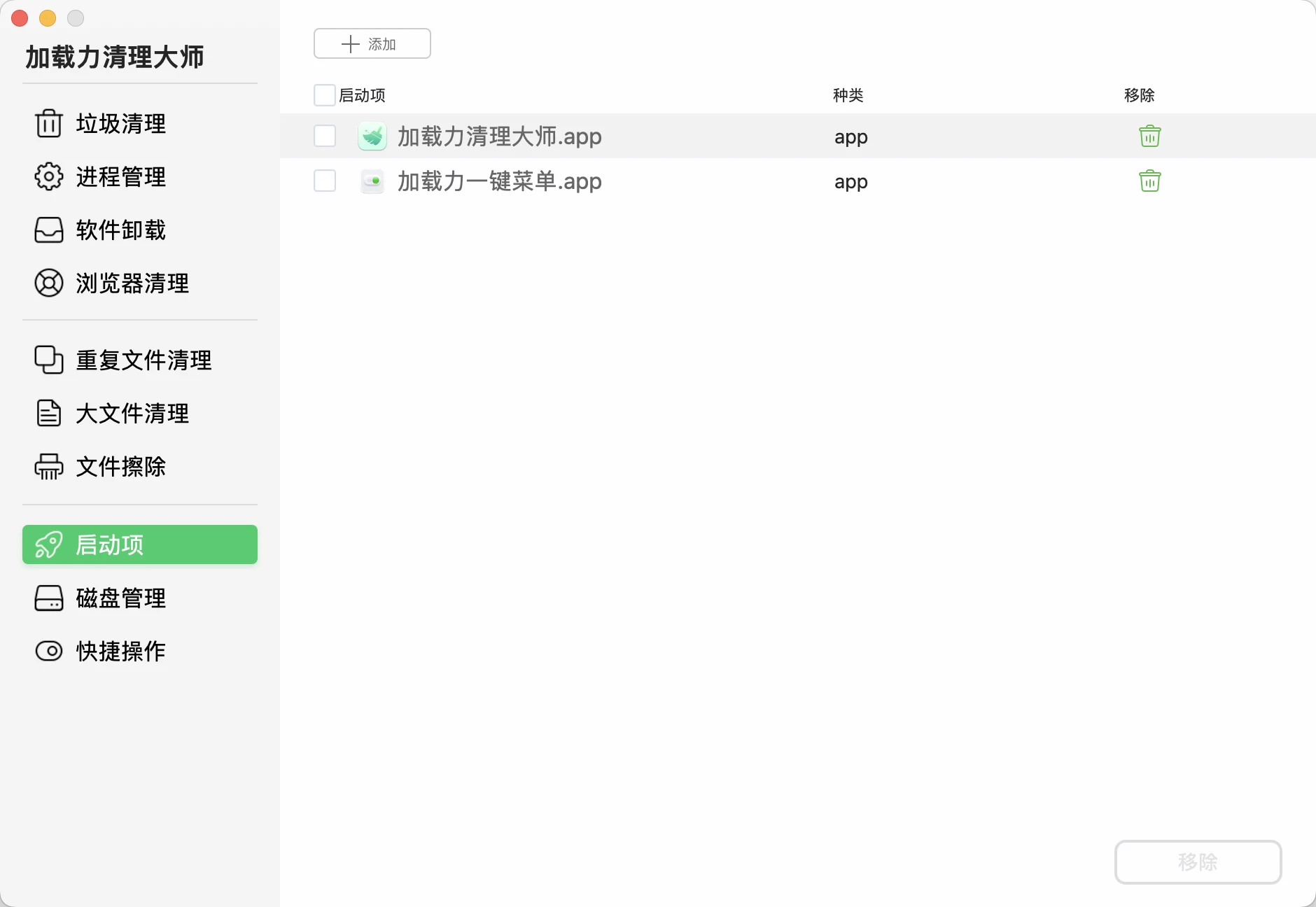Image resolution: width=1316 pixels, height=907 pixels.
Task: Check the checkbox for 加载力清理大师.app
Action: coord(325,136)
